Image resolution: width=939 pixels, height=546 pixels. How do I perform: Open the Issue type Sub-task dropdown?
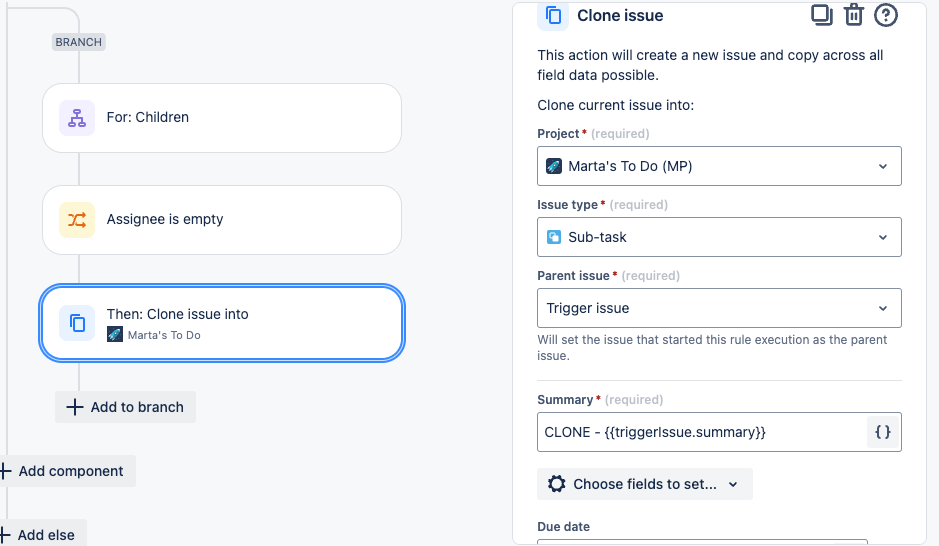(x=719, y=237)
